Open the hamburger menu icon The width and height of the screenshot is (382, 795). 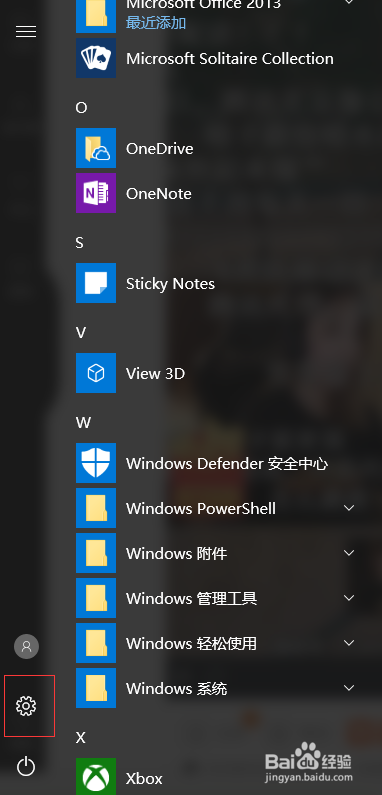(26, 31)
